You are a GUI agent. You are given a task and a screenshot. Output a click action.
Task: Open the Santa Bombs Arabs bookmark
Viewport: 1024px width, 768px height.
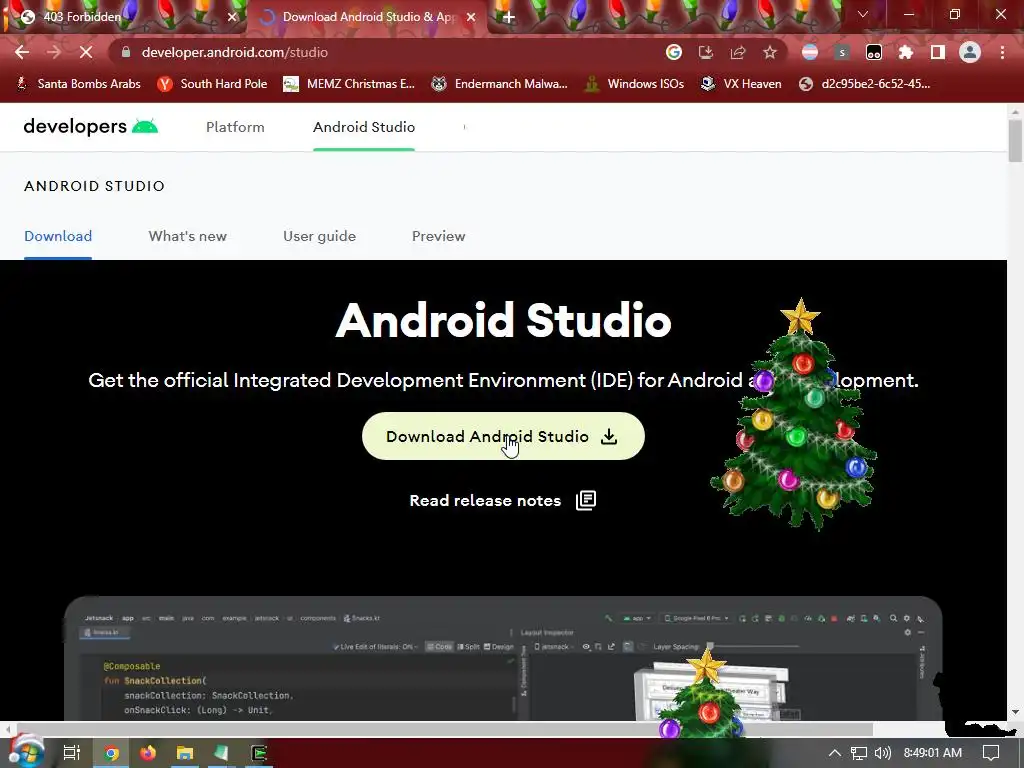pos(78,84)
